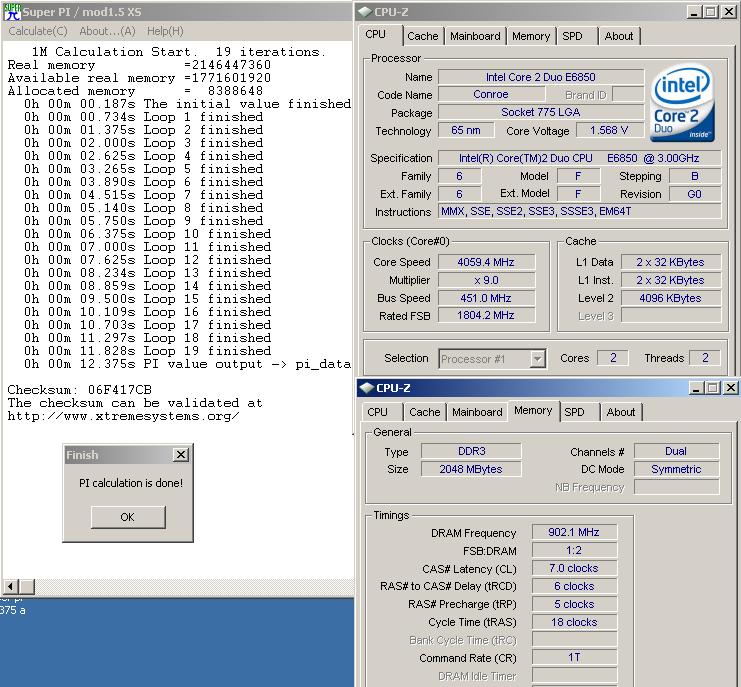This screenshot has width=741, height=687.
Task: Click the Super PI horizontal scrollbar thumb
Action: (26, 586)
